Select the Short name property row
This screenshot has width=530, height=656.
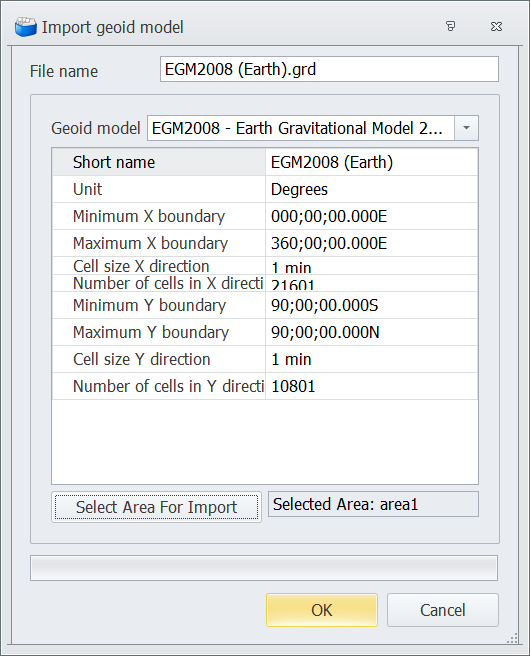coord(265,162)
